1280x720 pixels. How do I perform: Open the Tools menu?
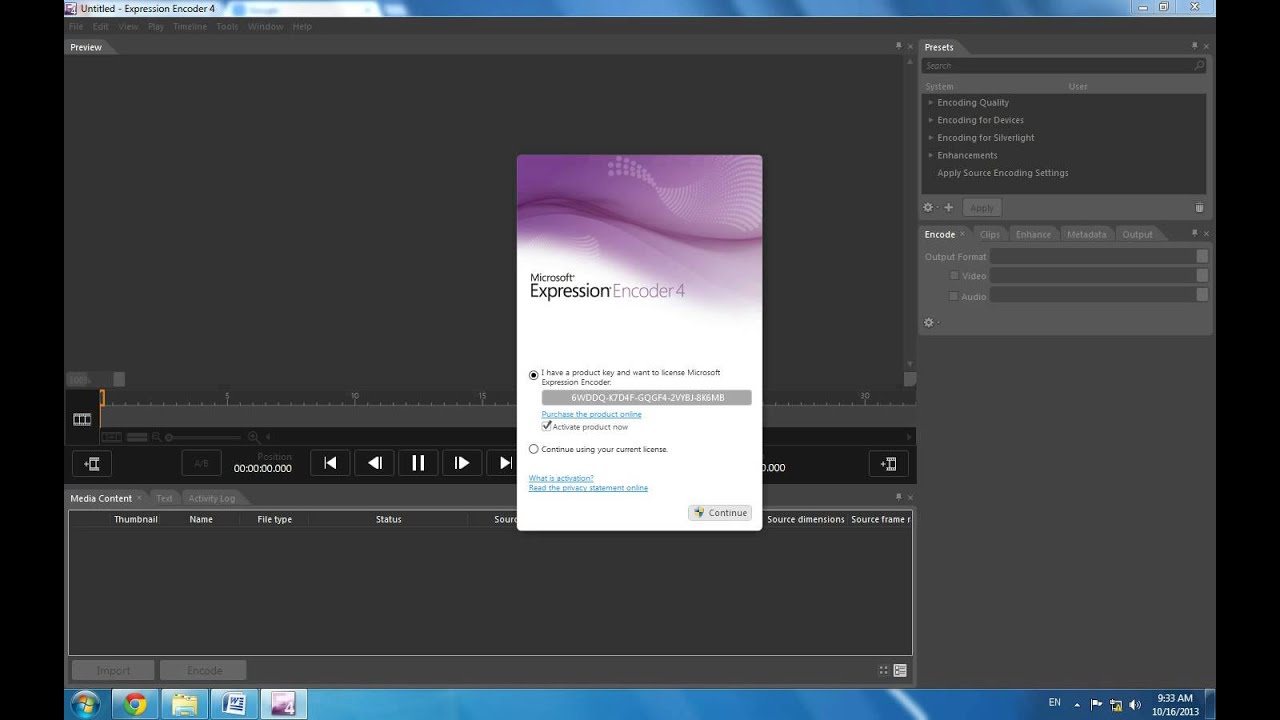[x=228, y=26]
